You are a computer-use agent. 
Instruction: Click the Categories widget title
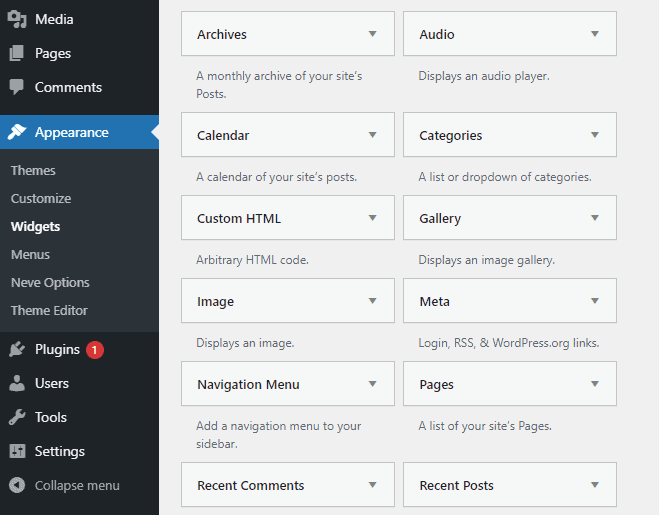(451, 135)
